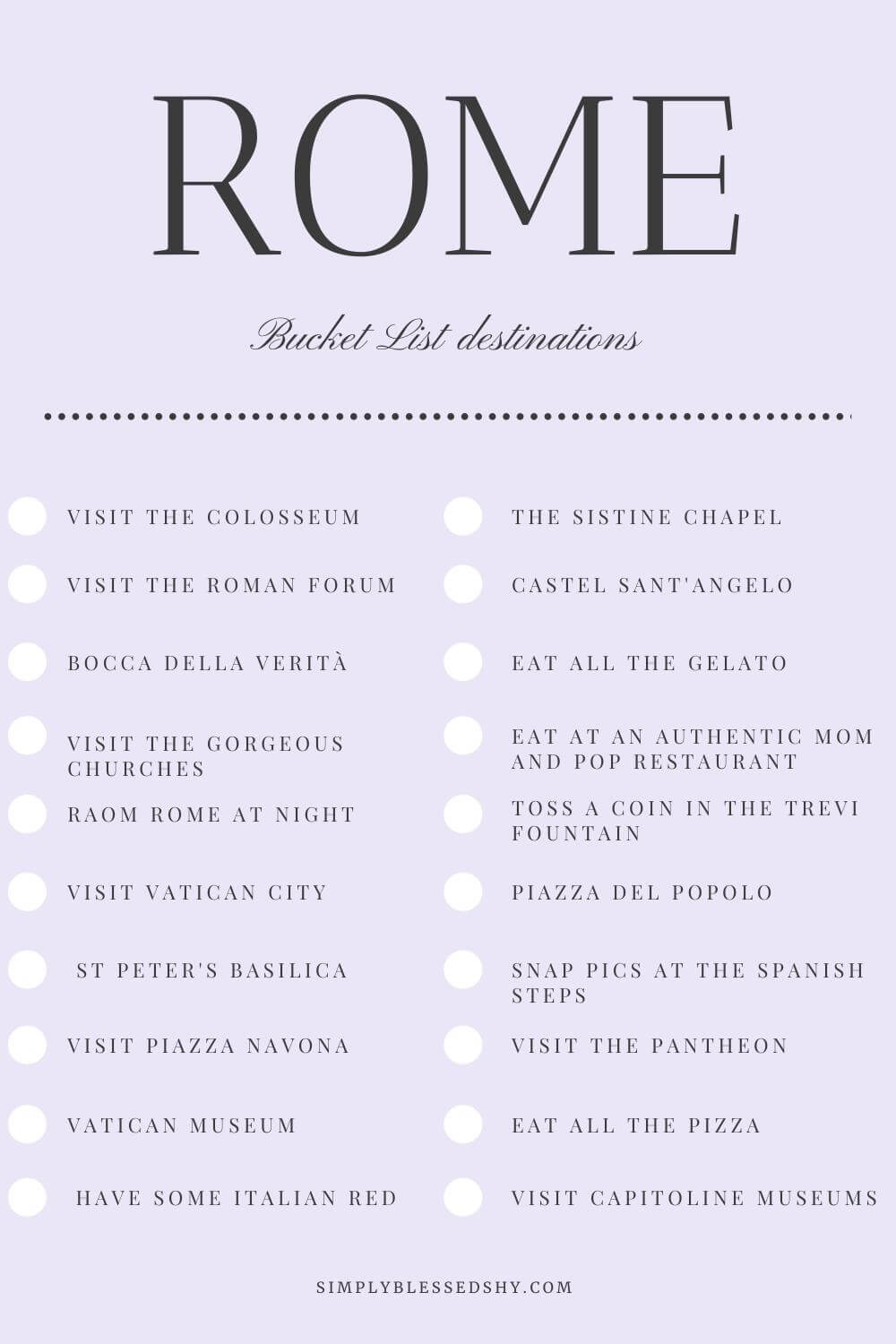Tick the Vatican Museum checkbox

tap(27, 1124)
